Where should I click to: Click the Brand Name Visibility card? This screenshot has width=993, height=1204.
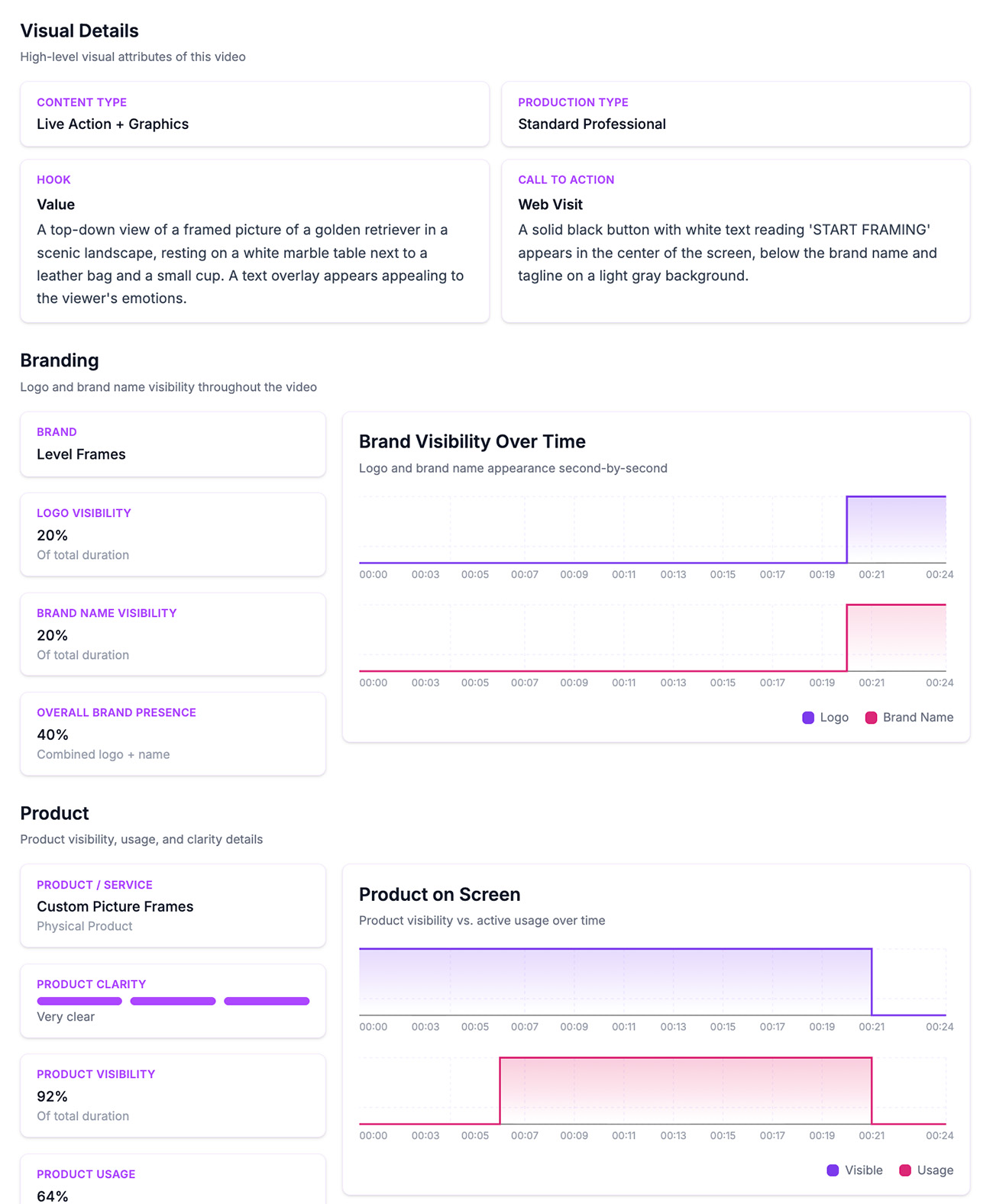coord(173,634)
